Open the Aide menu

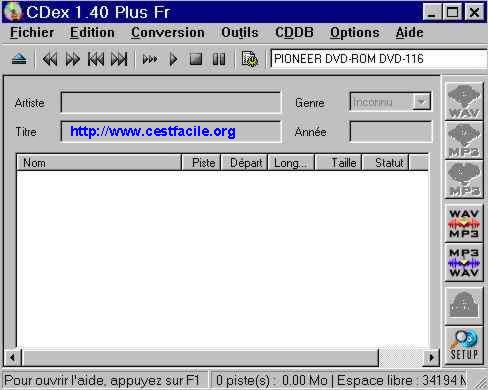(409, 33)
